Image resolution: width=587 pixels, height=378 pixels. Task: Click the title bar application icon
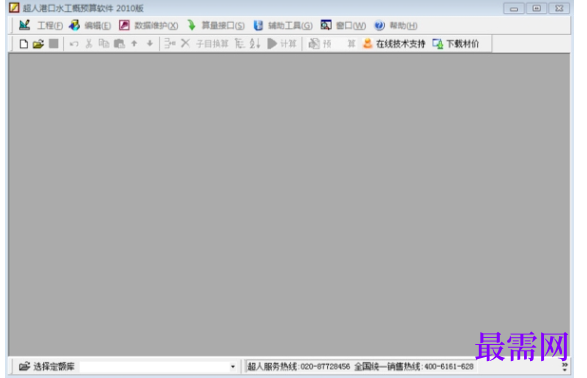(14, 7)
